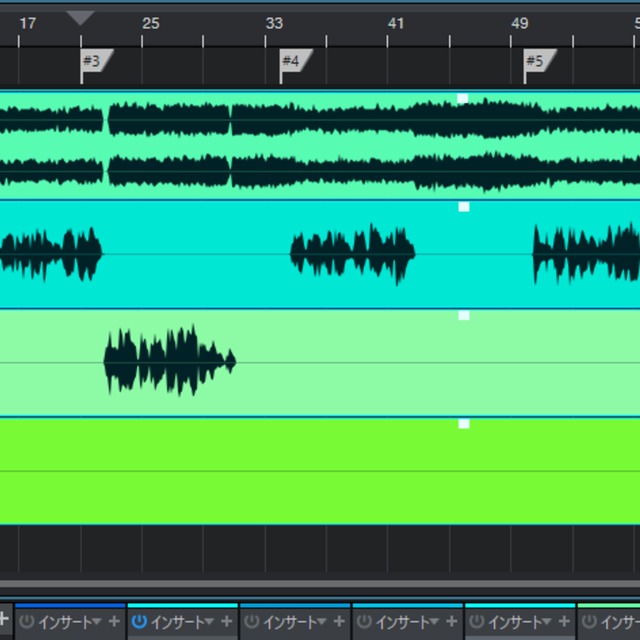This screenshot has height=640, width=640.
Task: Disable the blue active insert power button
Action: (x=139, y=622)
